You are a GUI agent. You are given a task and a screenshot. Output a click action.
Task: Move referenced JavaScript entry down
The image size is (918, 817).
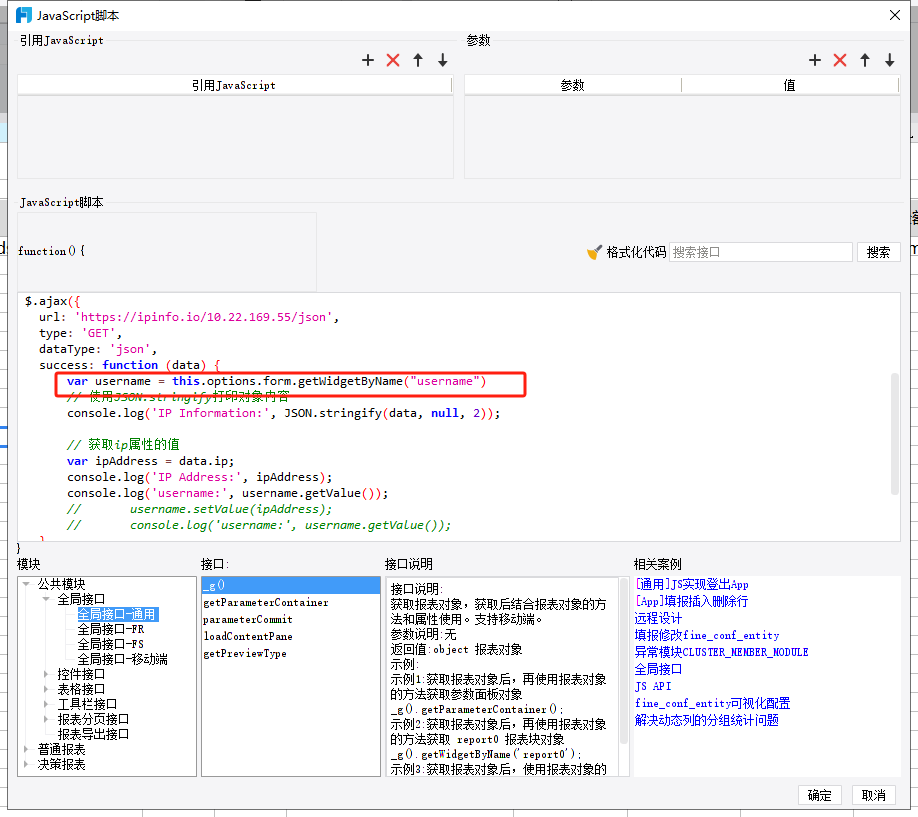click(x=443, y=61)
